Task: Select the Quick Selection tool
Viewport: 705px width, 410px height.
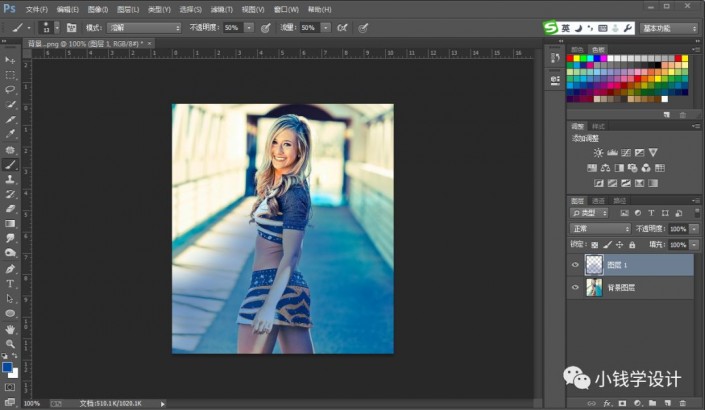Action: click(10, 104)
